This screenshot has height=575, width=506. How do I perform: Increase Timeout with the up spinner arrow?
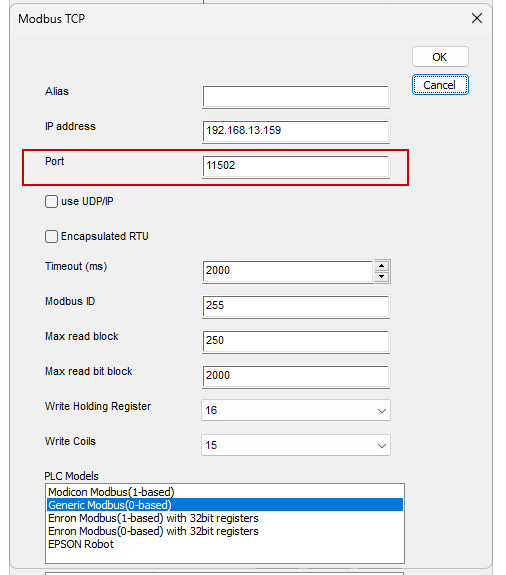coord(382,265)
